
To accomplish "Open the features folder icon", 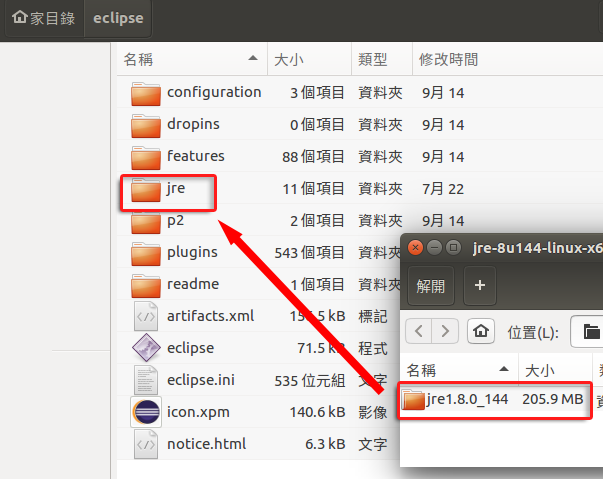I will coord(145,157).
